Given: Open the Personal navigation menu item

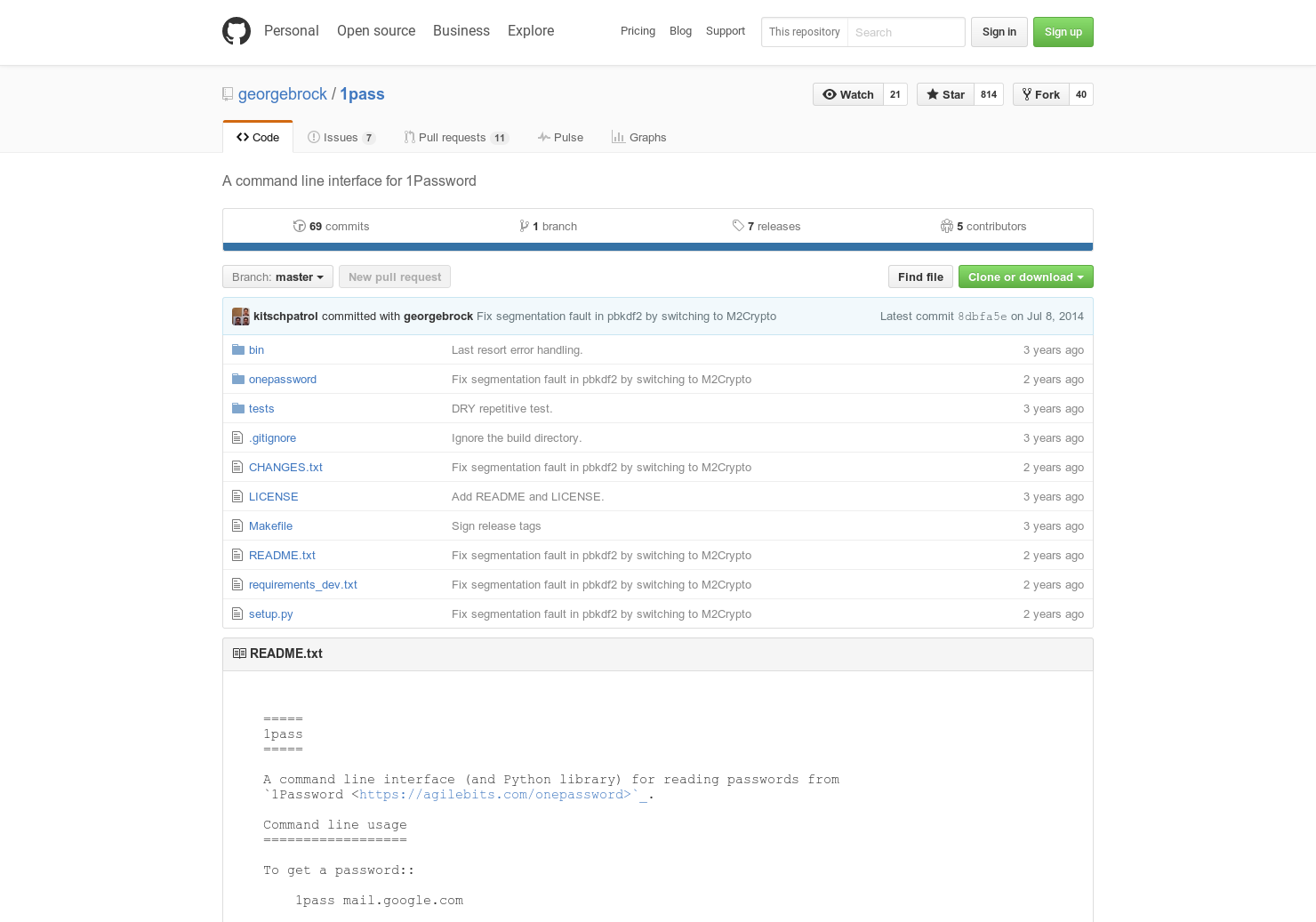Looking at the screenshot, I should [291, 30].
